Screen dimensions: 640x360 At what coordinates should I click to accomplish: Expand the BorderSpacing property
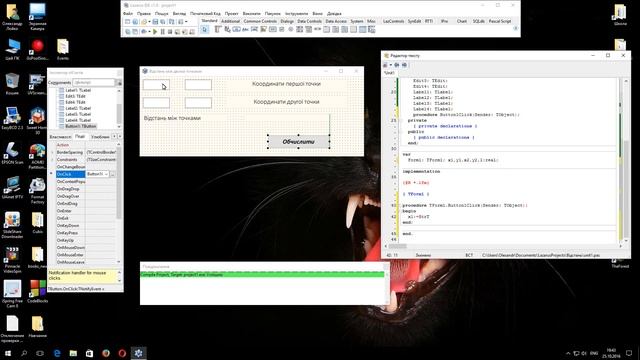click(x=52, y=152)
